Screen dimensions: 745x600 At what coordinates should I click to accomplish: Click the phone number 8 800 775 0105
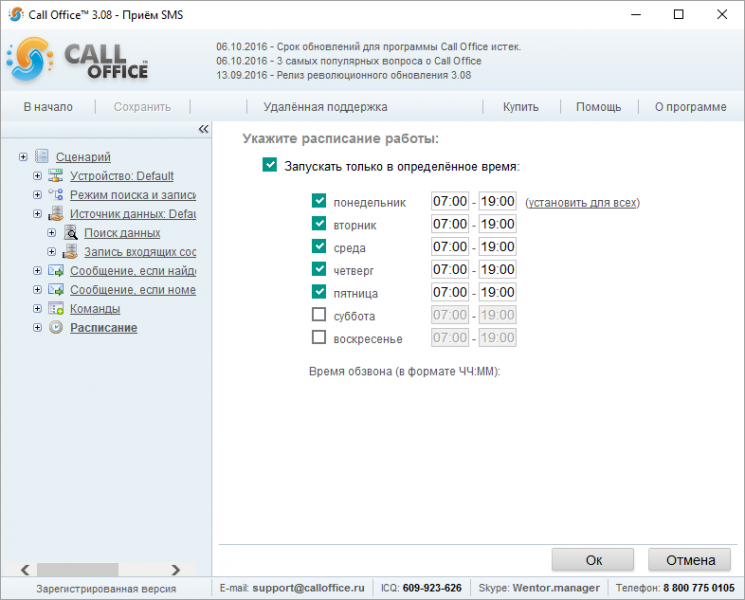[699, 588]
